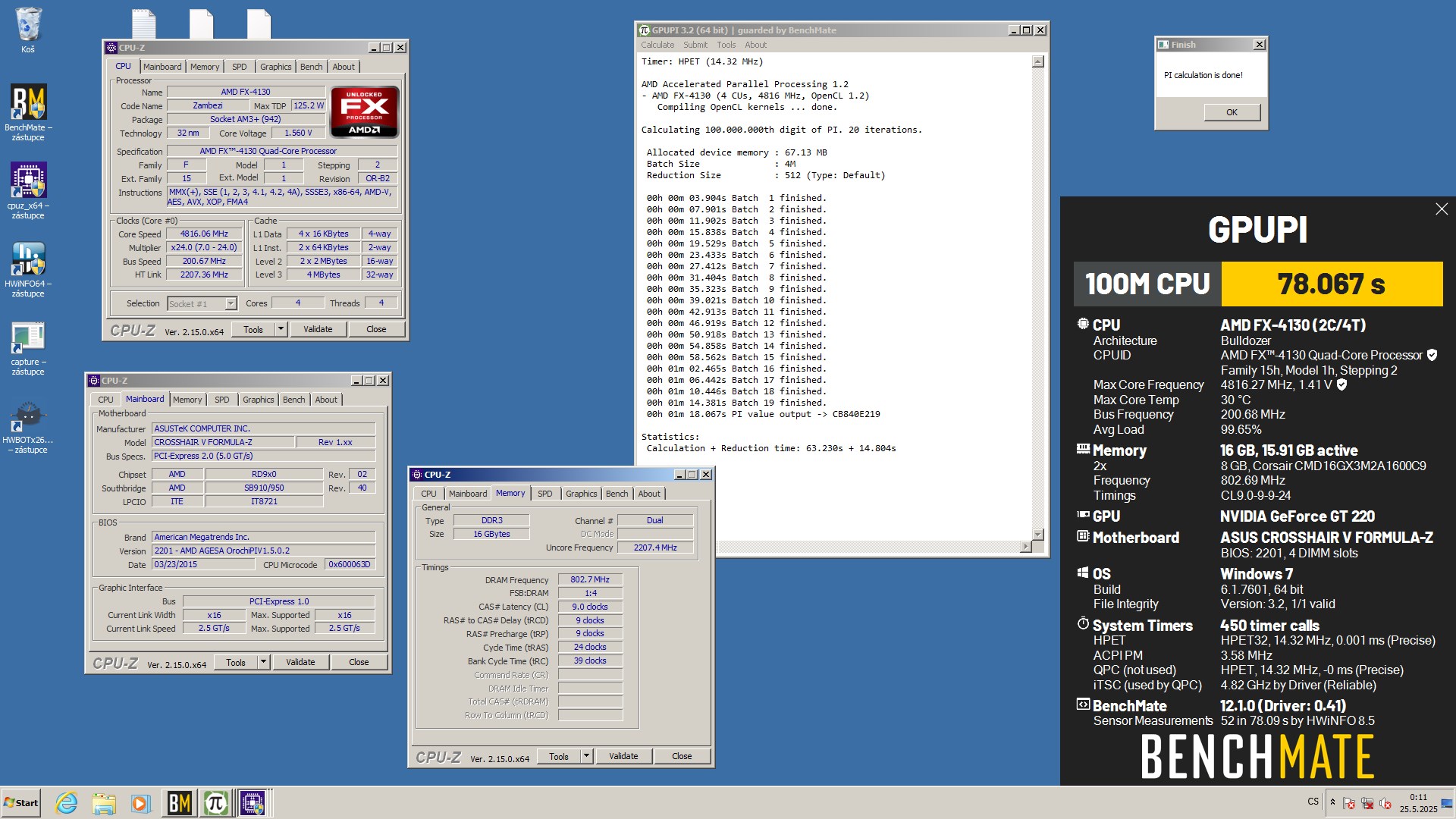Viewport: 1456px width, 819px height.
Task: Click OK in Finish dialog
Action: click(1232, 112)
